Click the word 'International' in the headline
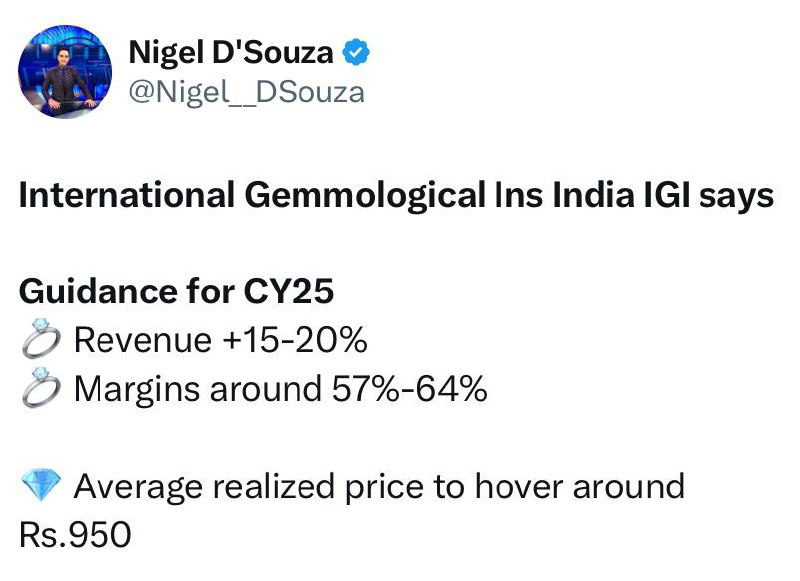 pos(127,195)
